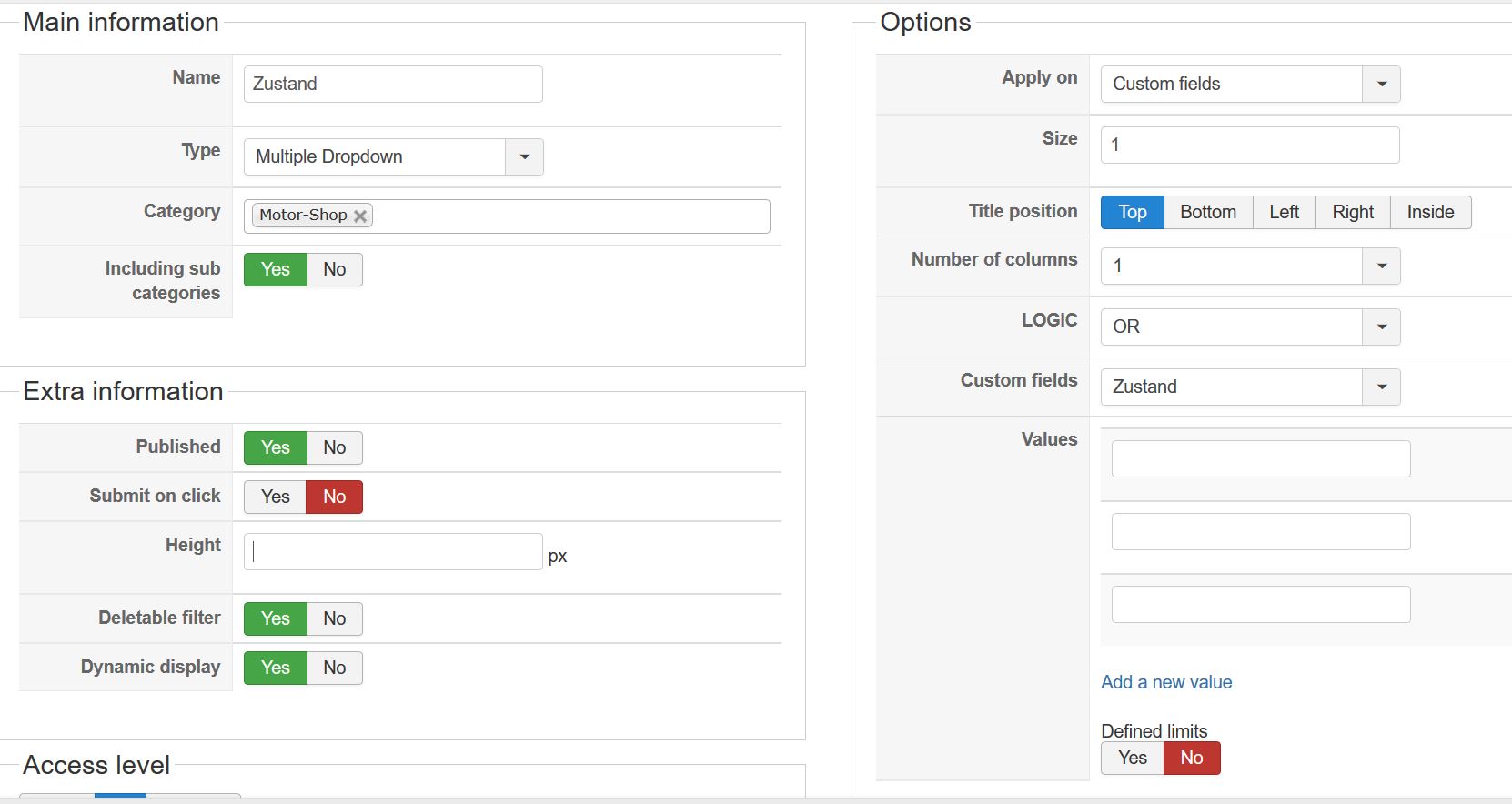Set Including sub categories to No
The height and width of the screenshot is (804, 1512).
click(335, 269)
